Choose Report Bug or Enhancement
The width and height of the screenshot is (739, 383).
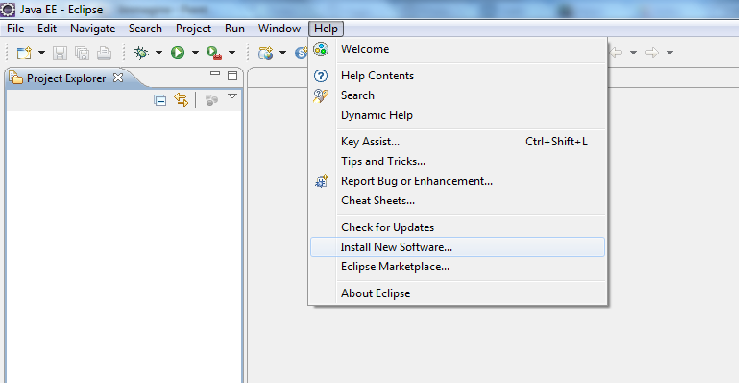[458, 181]
